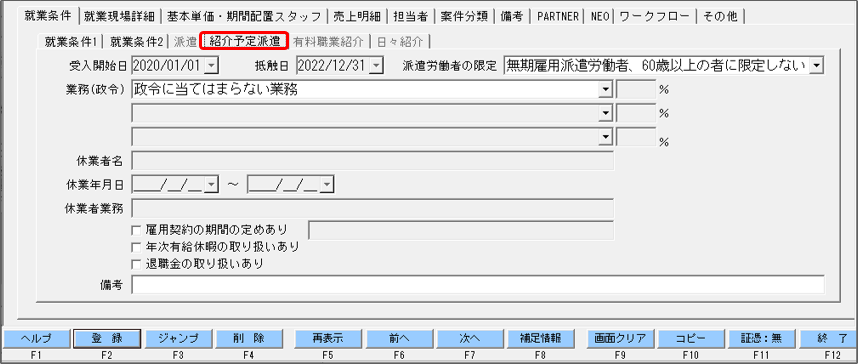The image size is (858, 364).
Task: Open the NEO tab
Action: click(x=600, y=16)
